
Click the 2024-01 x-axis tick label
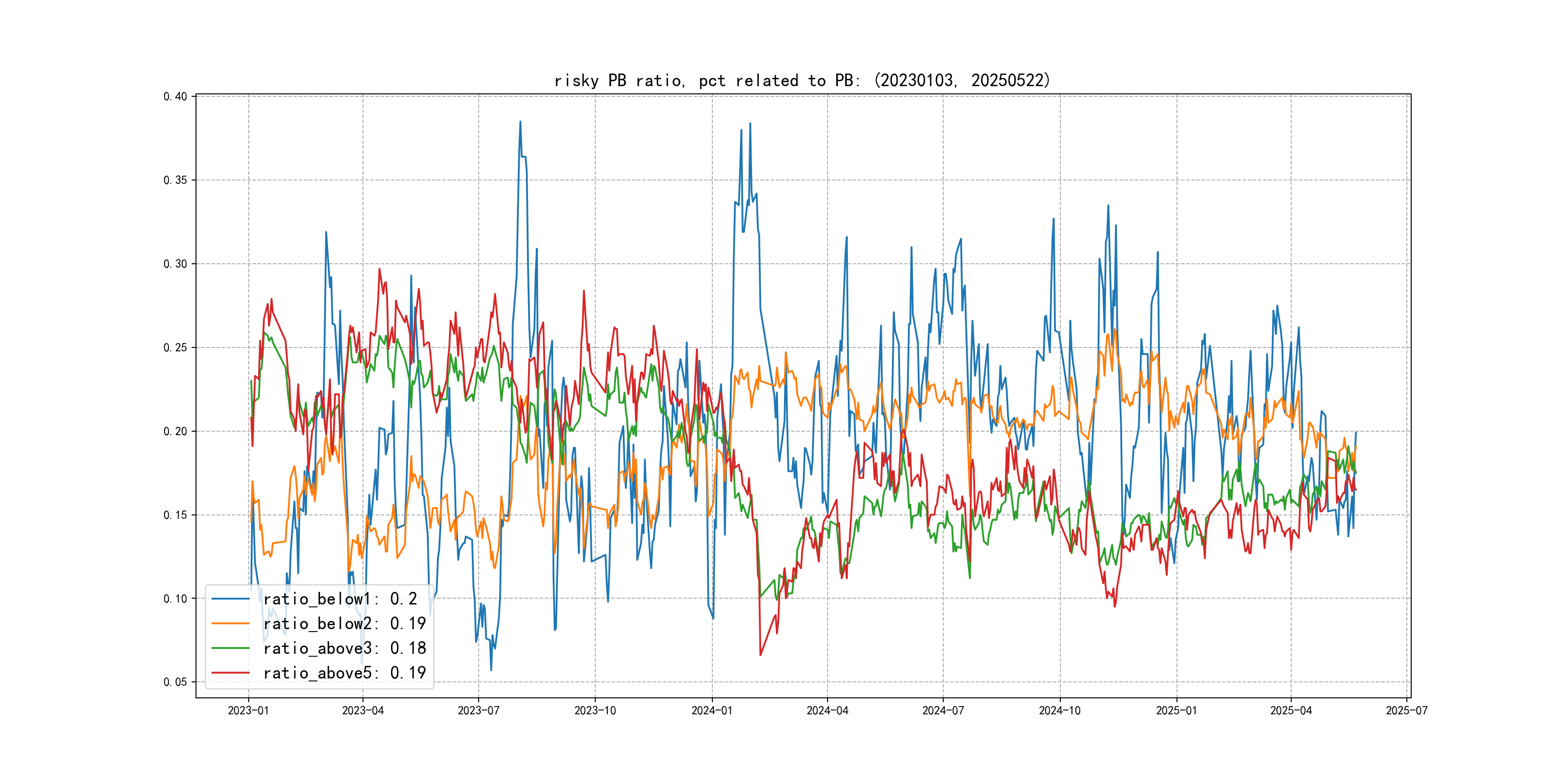click(x=711, y=710)
